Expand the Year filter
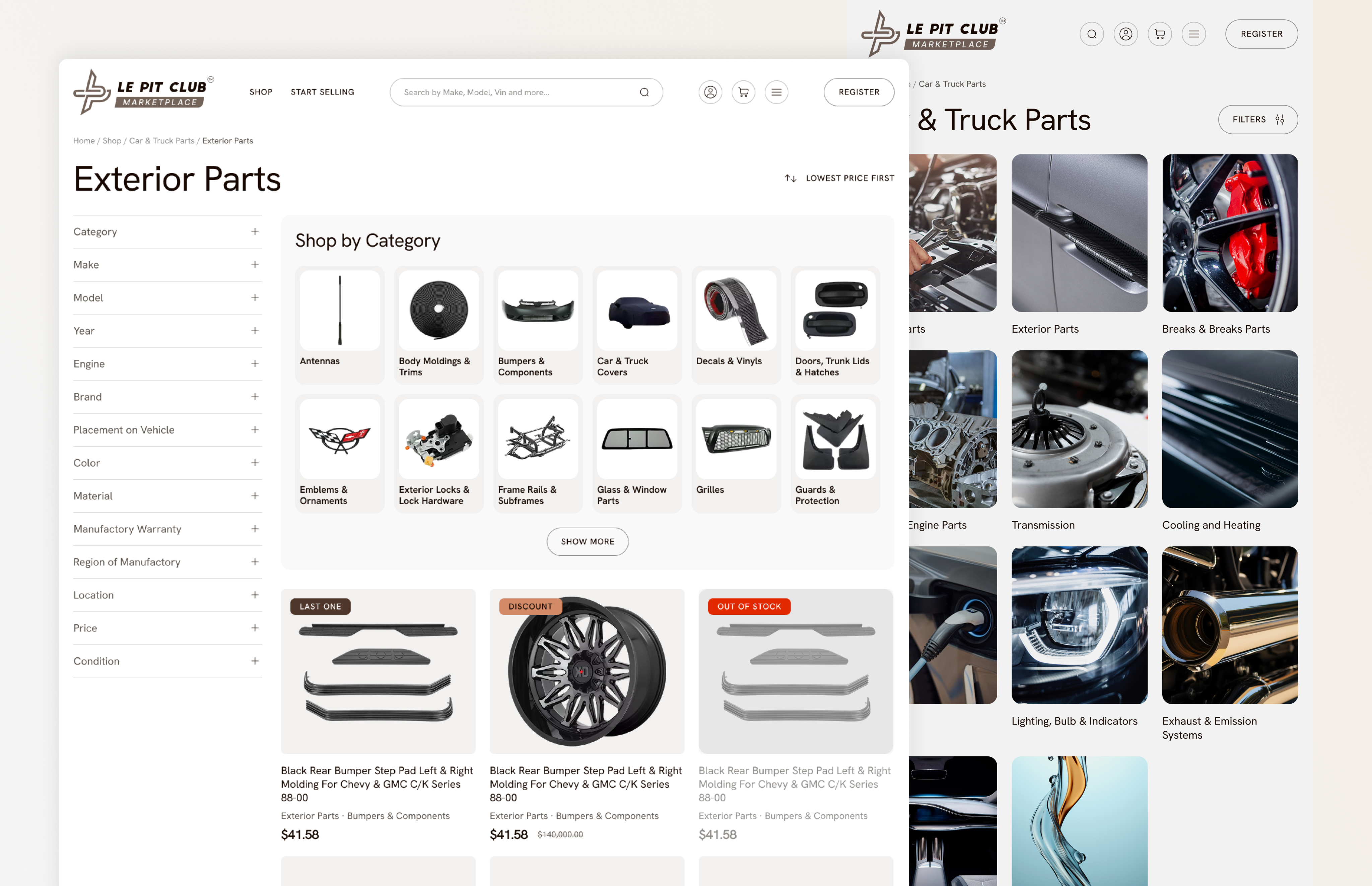The height and width of the screenshot is (886, 1372). (167, 331)
